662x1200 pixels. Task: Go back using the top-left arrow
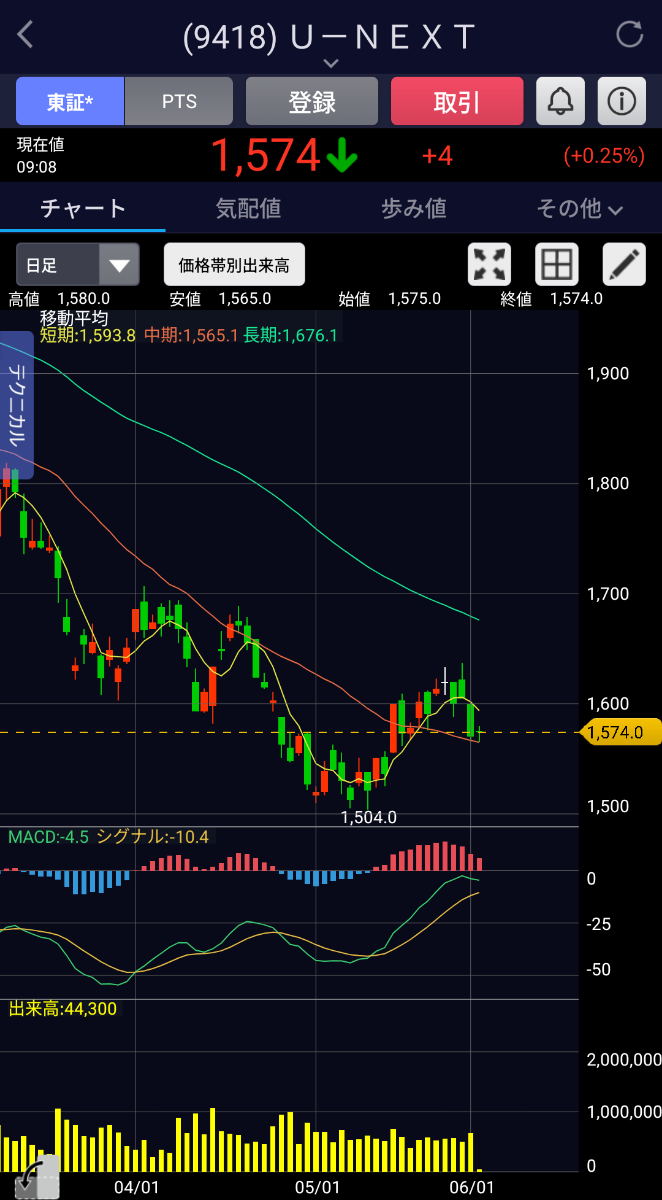(26, 35)
